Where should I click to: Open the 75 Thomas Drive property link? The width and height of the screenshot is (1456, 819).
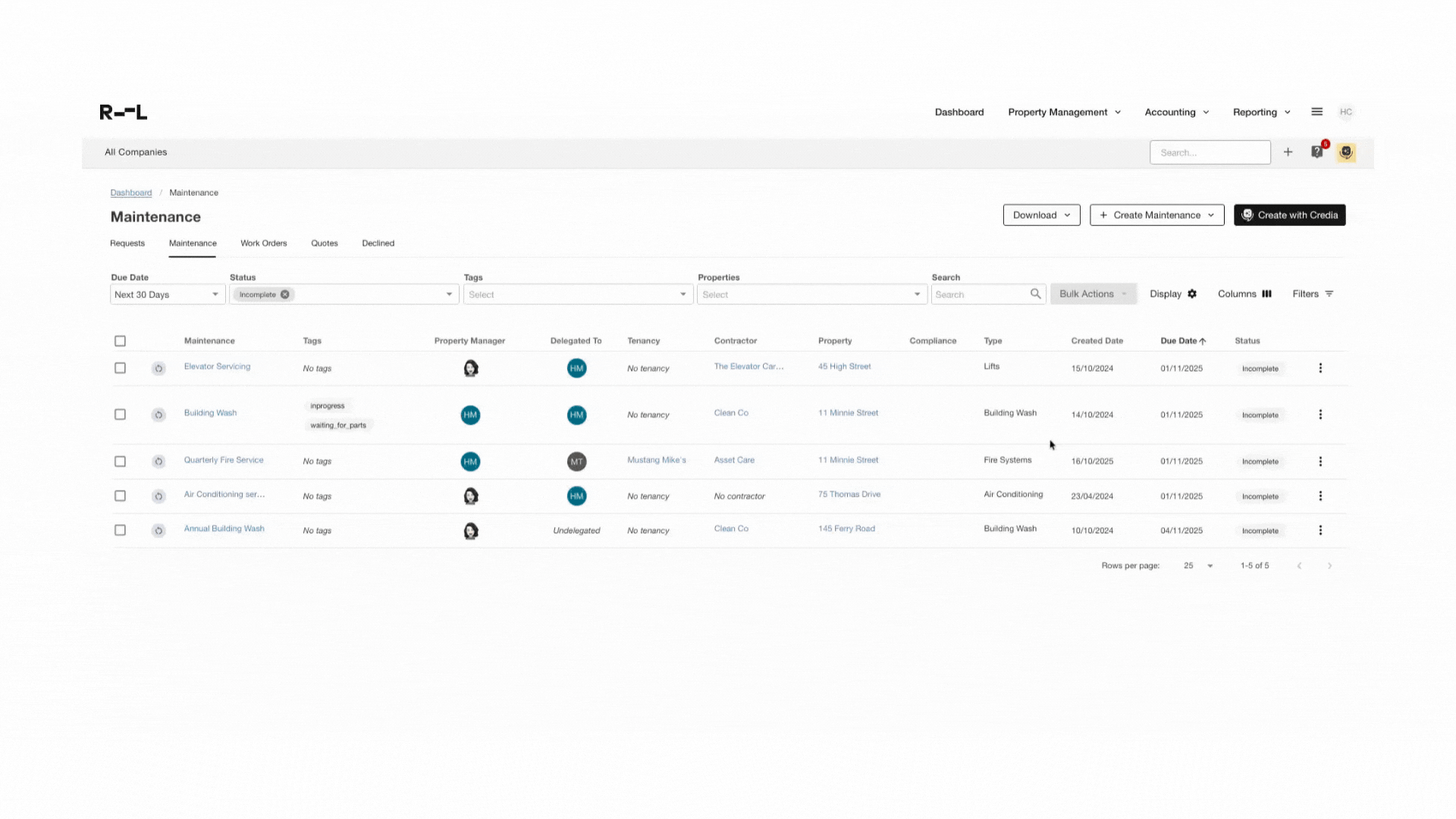click(849, 494)
